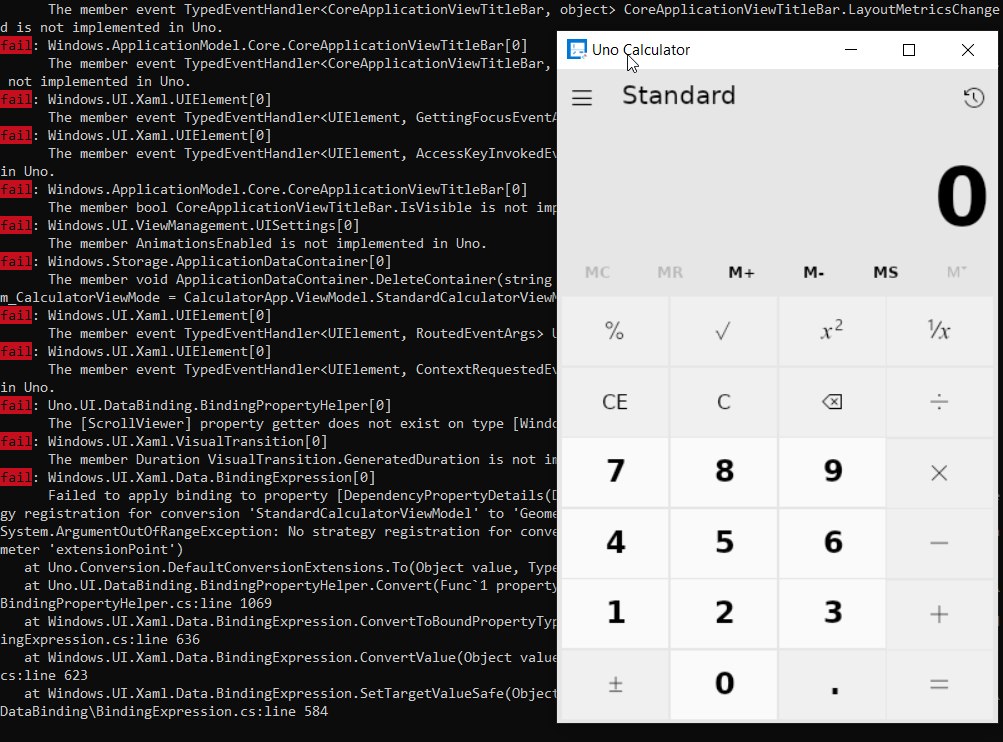Click console text 'Windows.UI.ViewManagement.UISettings[0]'
1003x742 pixels.
point(203,225)
